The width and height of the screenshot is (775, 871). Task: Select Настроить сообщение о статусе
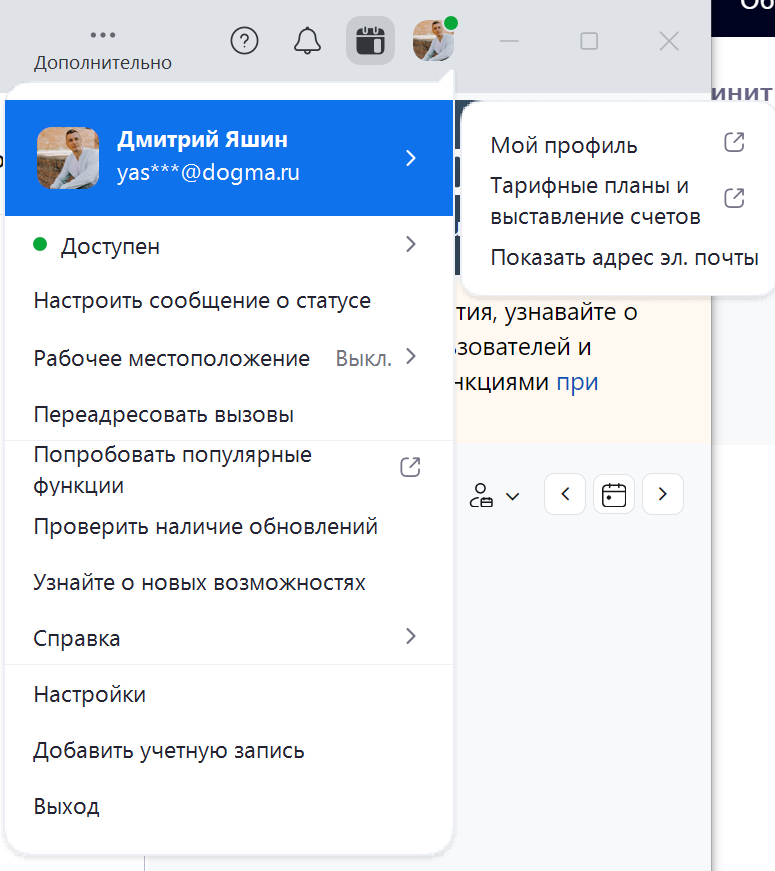(x=202, y=301)
